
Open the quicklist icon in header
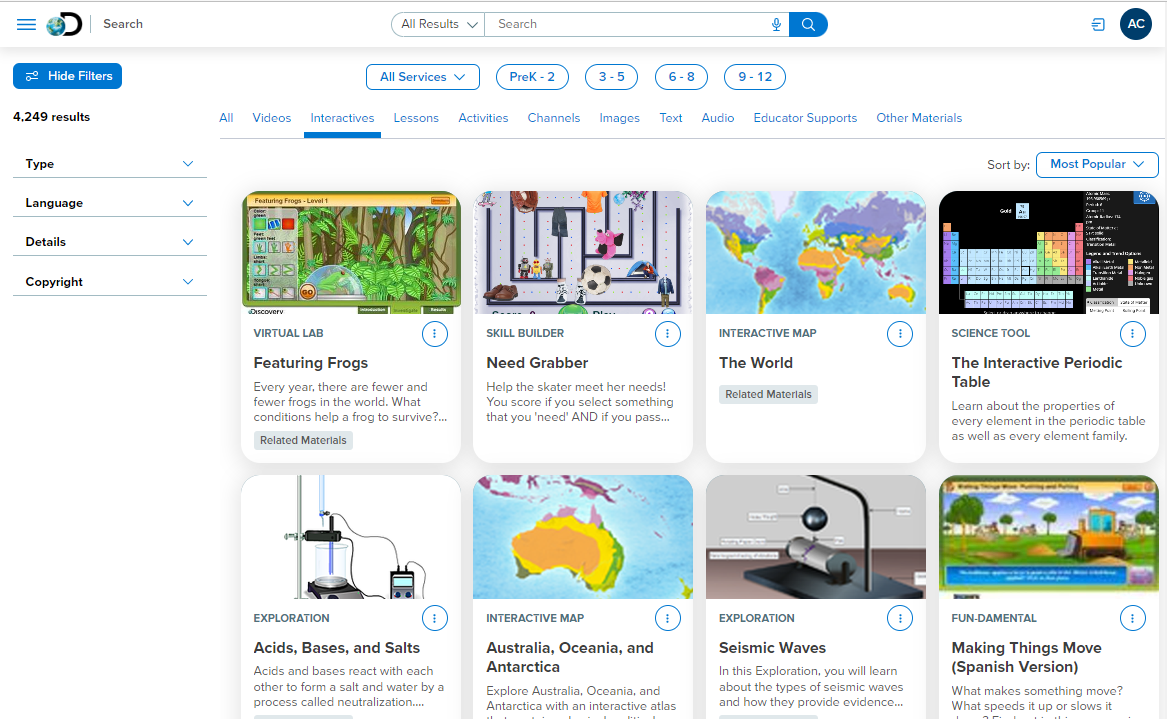pyautogui.click(x=1098, y=25)
